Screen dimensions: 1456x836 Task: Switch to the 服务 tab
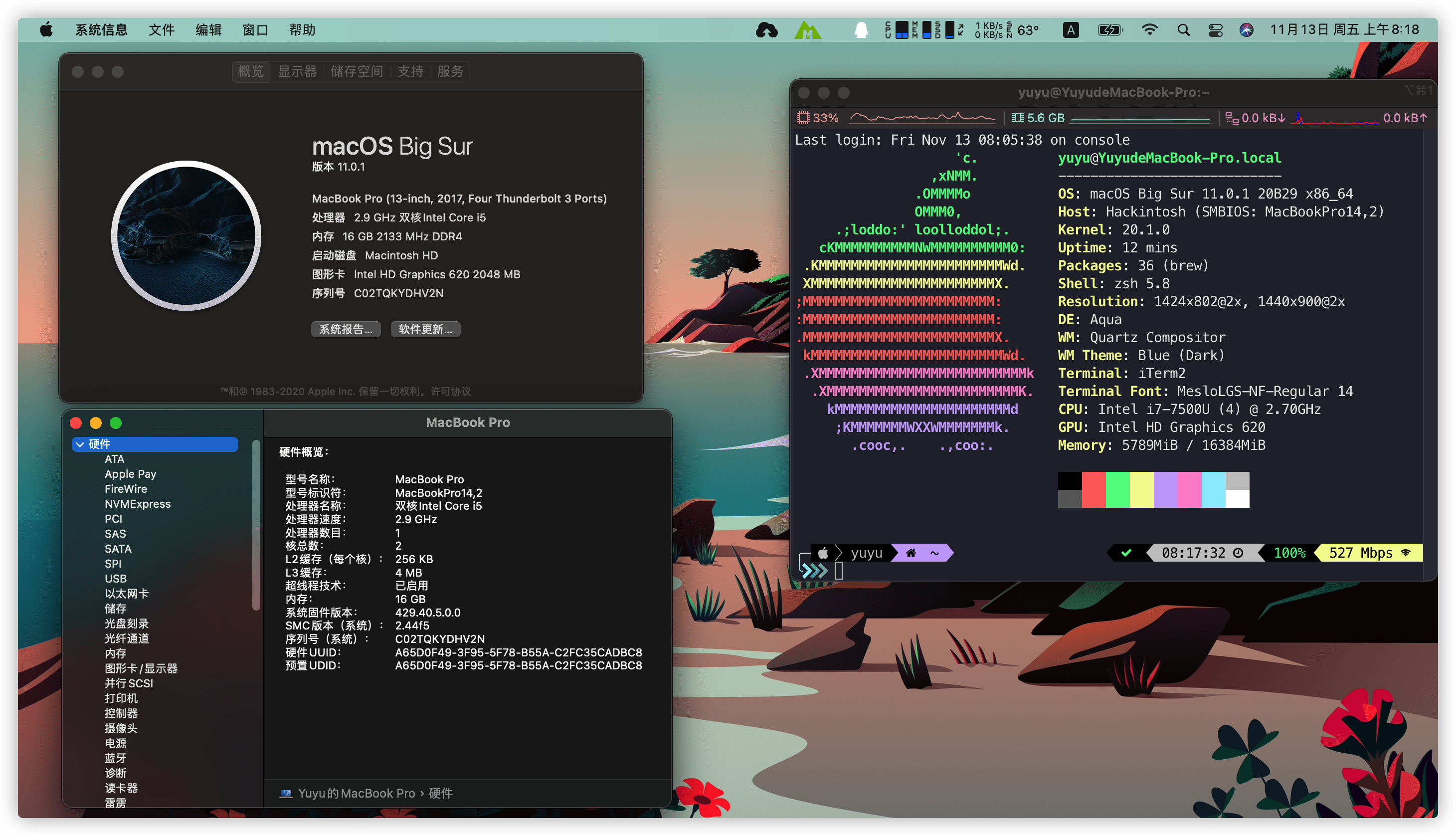tap(450, 71)
